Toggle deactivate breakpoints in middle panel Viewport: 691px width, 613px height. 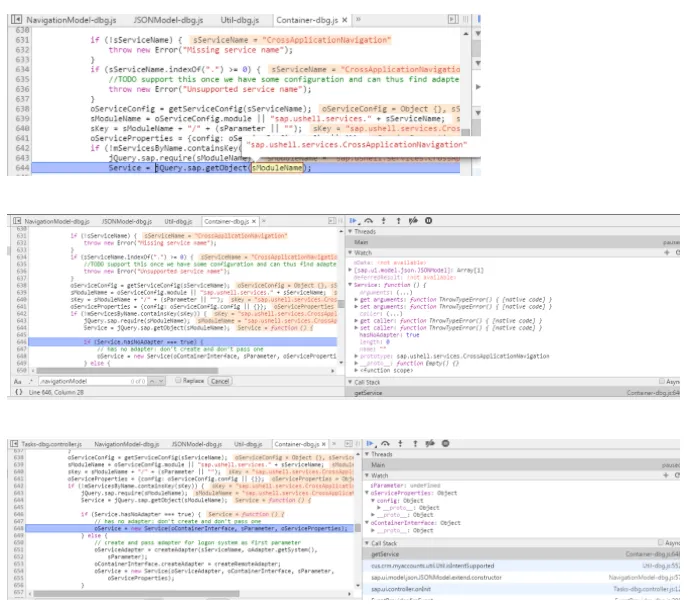(x=413, y=221)
